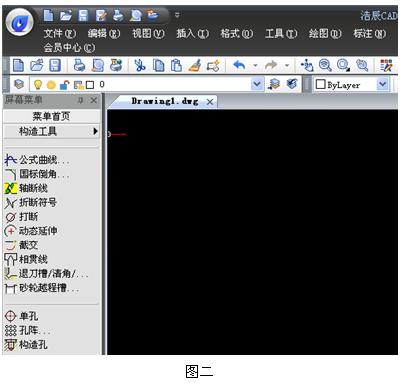Click Print Preview on the standard toolbar
The image size is (402, 385).
(98, 65)
